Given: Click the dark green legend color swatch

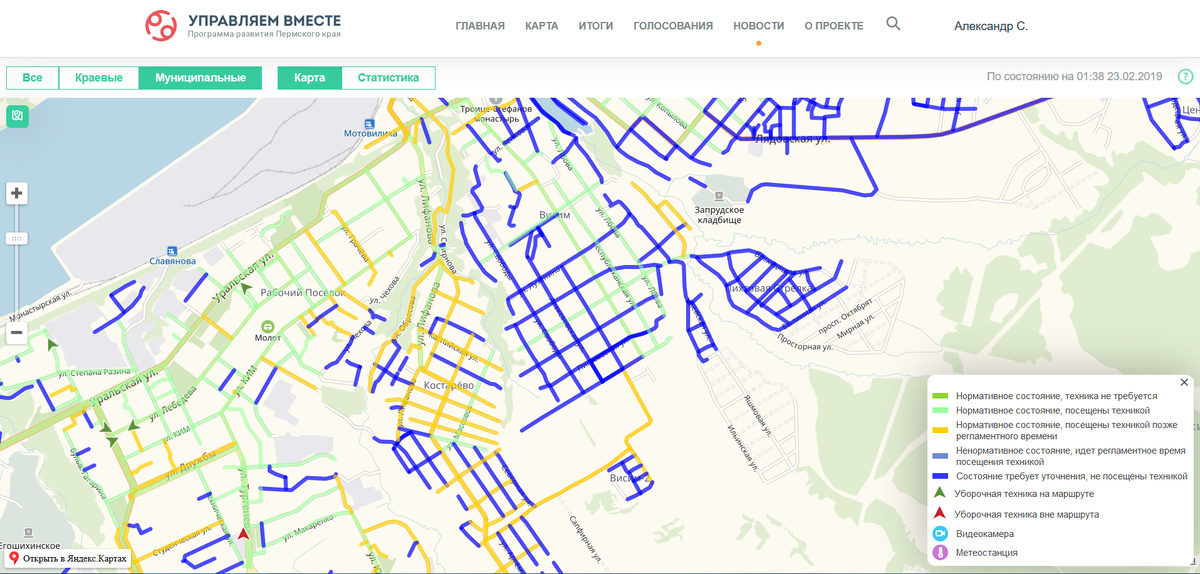Looking at the screenshot, I should [x=940, y=397].
